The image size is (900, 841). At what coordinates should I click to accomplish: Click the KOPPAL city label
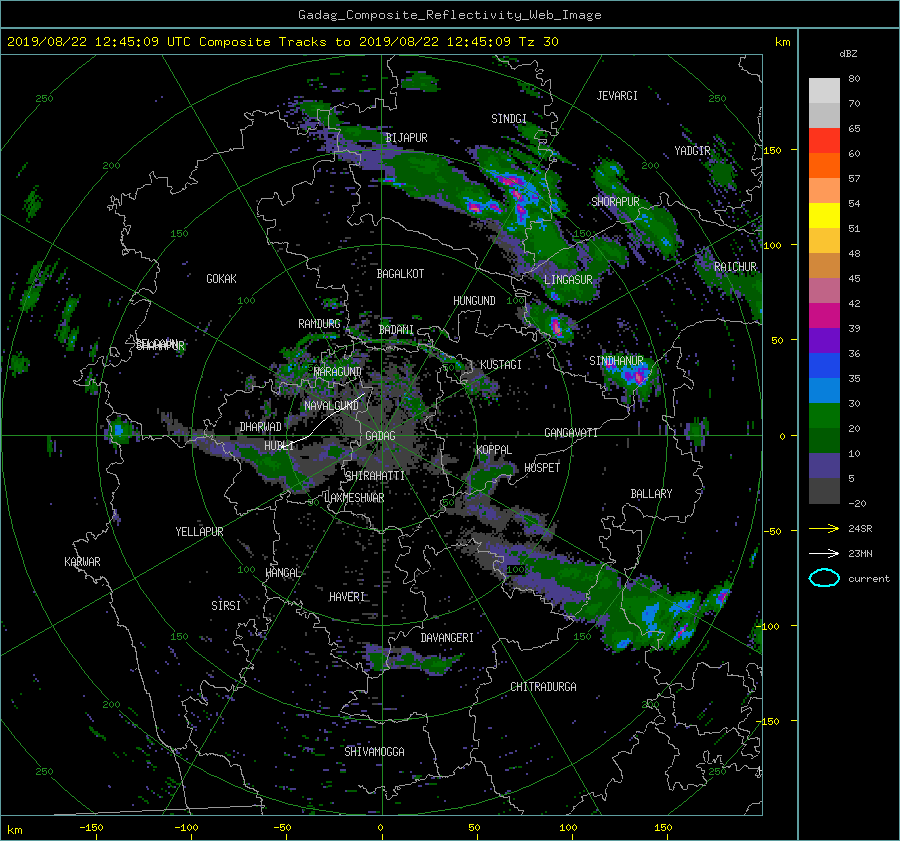[x=494, y=450]
